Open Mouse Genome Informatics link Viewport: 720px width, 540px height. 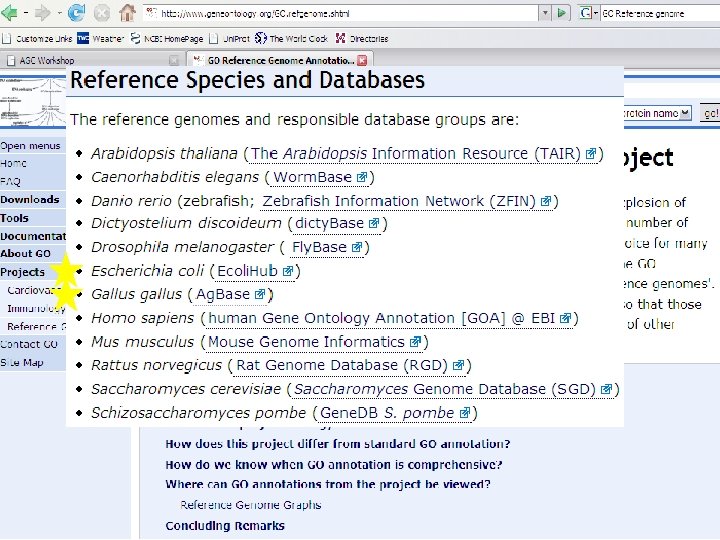(306, 342)
